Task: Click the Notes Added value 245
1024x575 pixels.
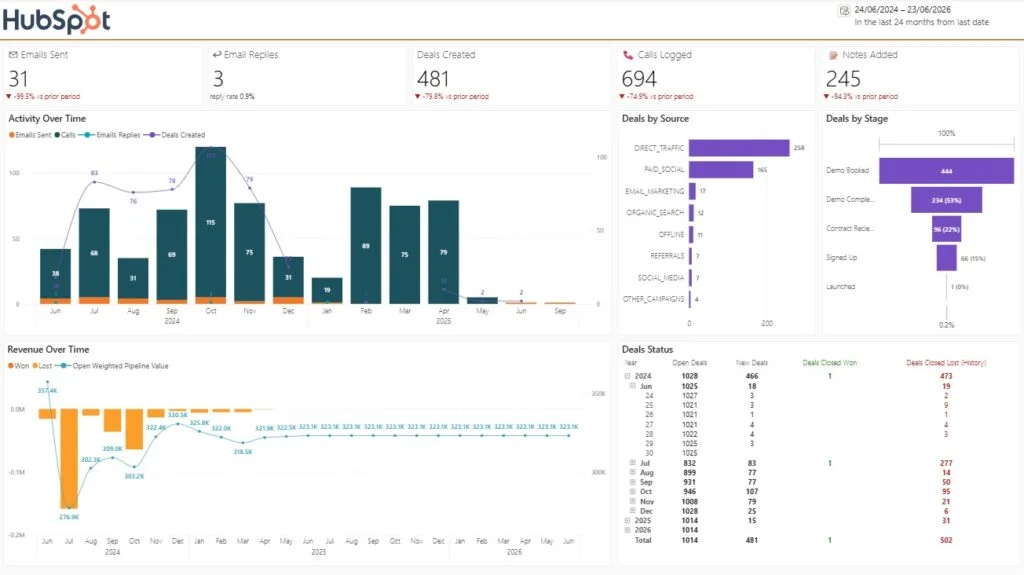Action: pos(843,79)
